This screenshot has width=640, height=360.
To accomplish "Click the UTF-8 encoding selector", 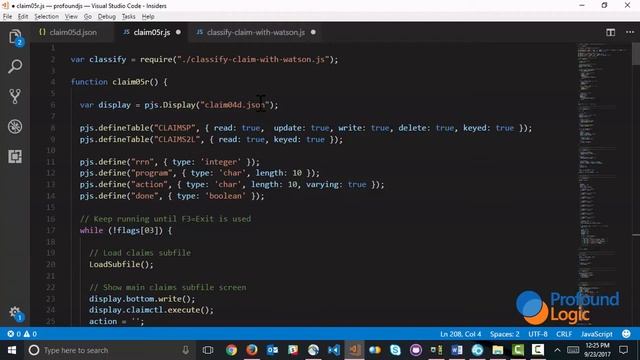I will tap(538, 334).
